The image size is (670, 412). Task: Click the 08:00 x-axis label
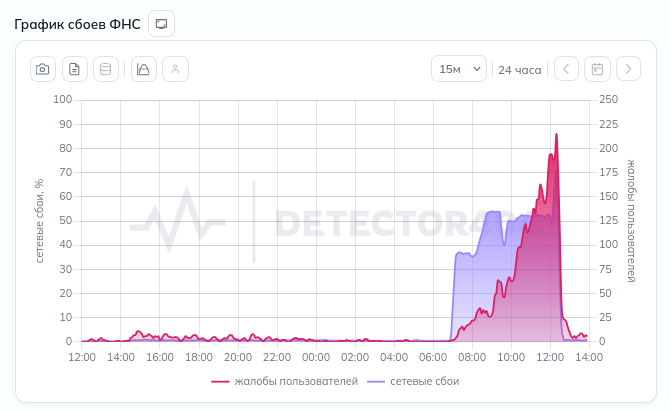point(472,357)
